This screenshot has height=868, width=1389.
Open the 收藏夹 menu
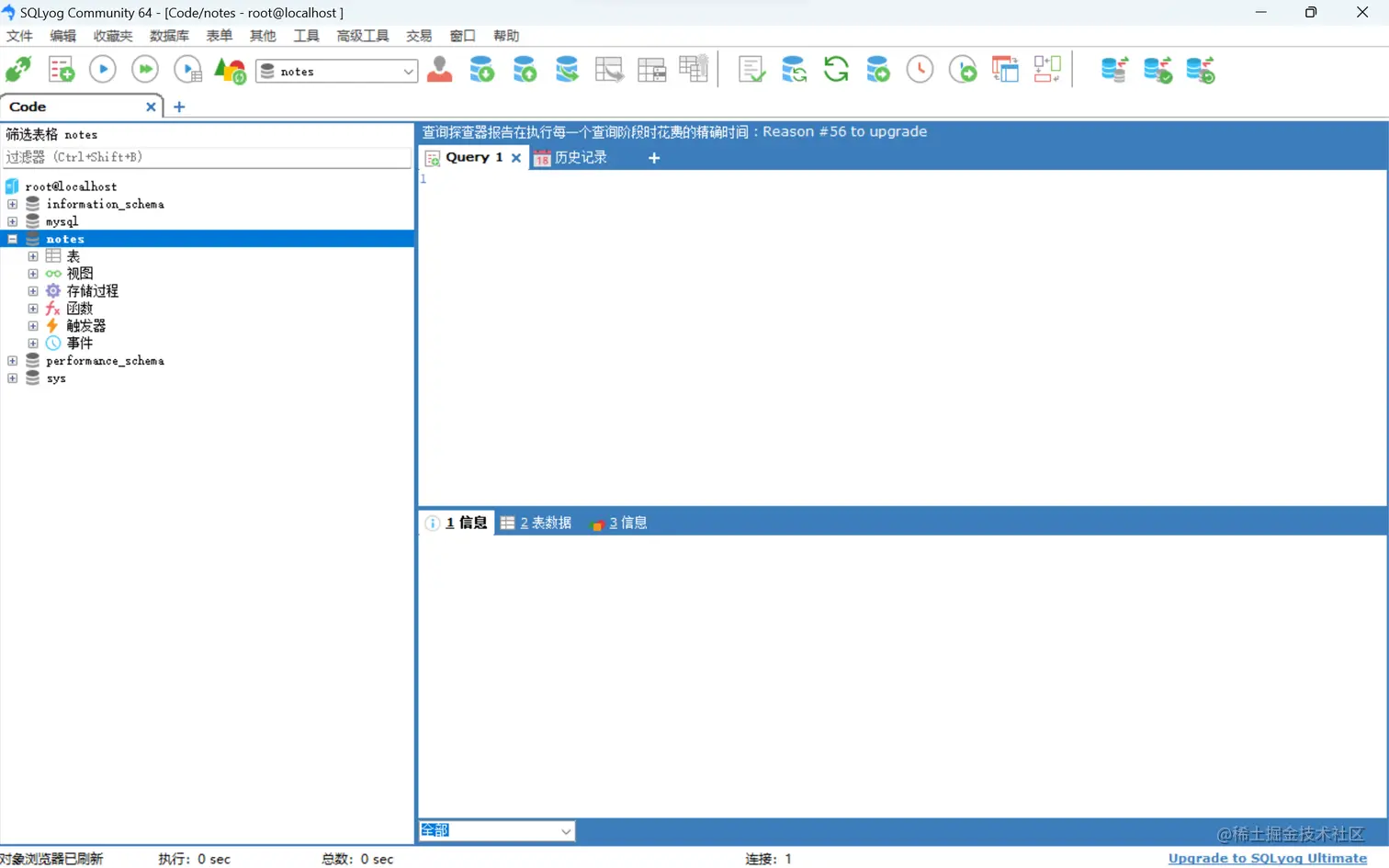click(113, 36)
